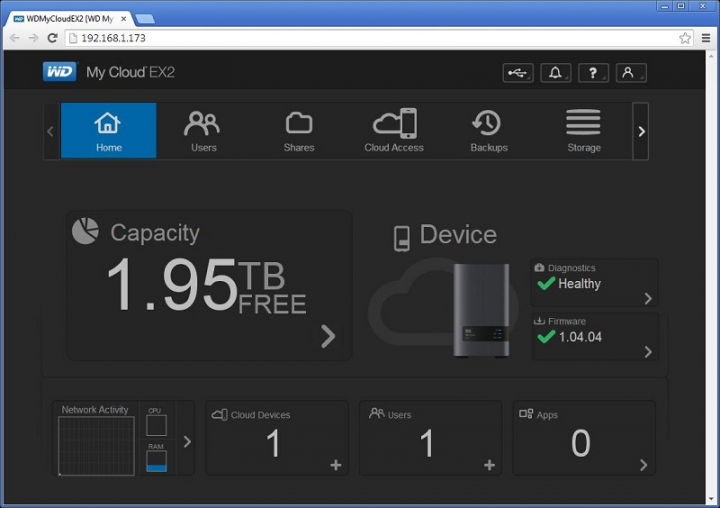
Task: Add a user with plus icon
Action: click(489, 465)
